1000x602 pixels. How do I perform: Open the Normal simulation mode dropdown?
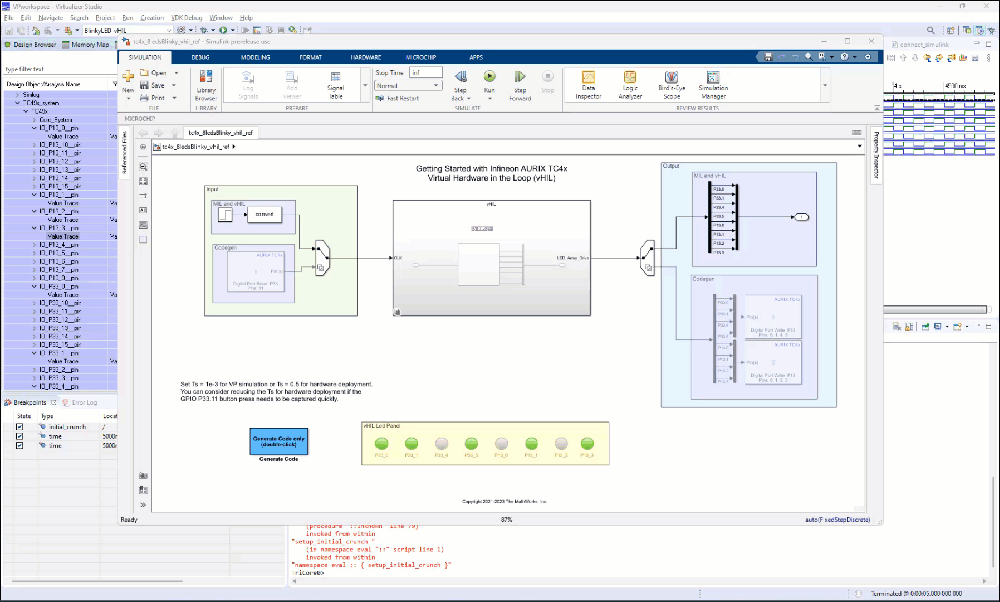(x=409, y=86)
